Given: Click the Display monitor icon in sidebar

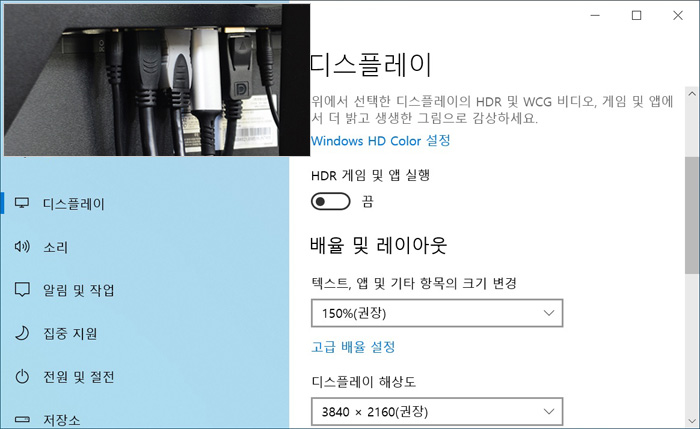Looking at the screenshot, I should (x=21, y=204).
